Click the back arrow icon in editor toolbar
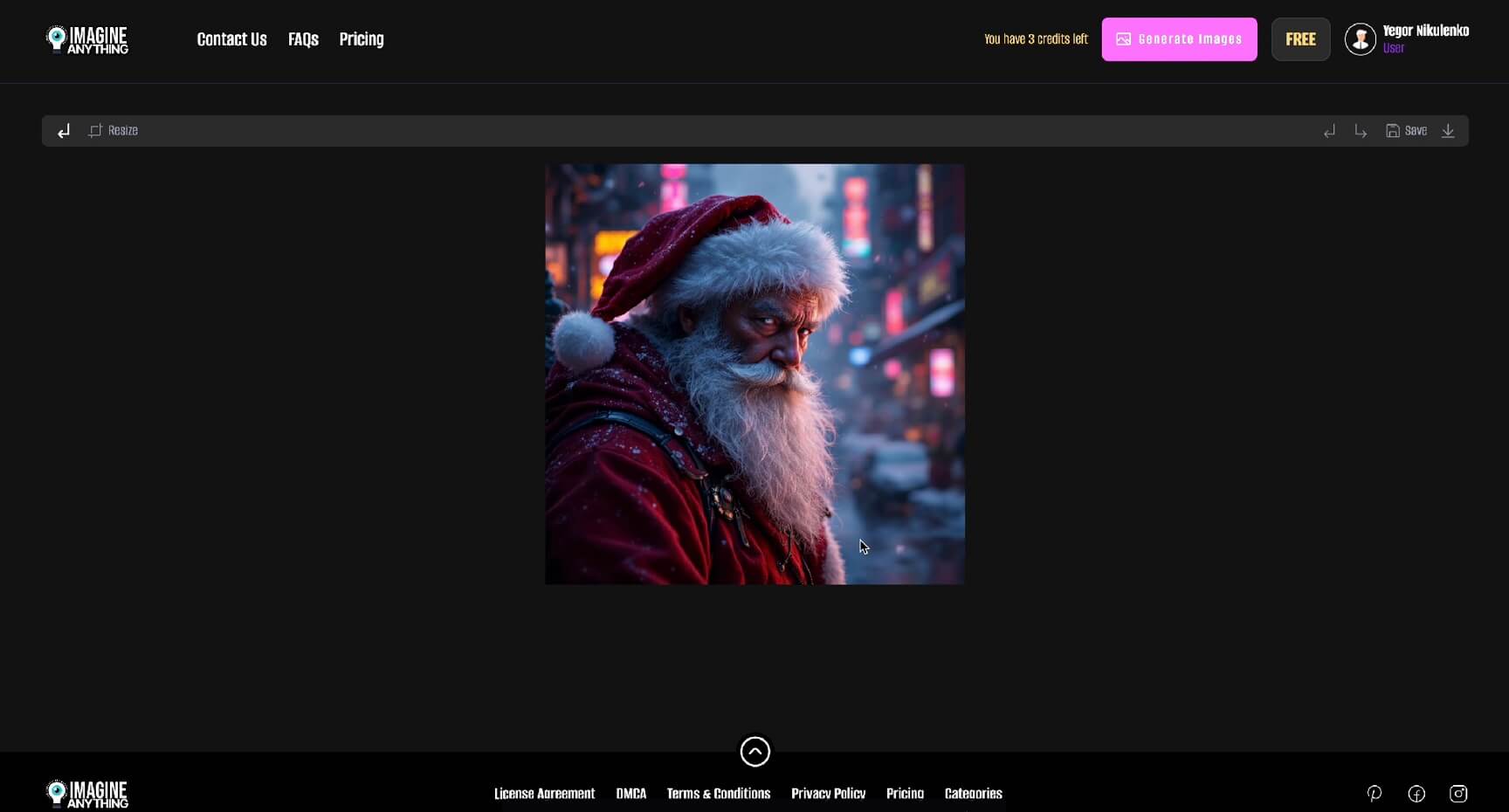 click(x=64, y=131)
